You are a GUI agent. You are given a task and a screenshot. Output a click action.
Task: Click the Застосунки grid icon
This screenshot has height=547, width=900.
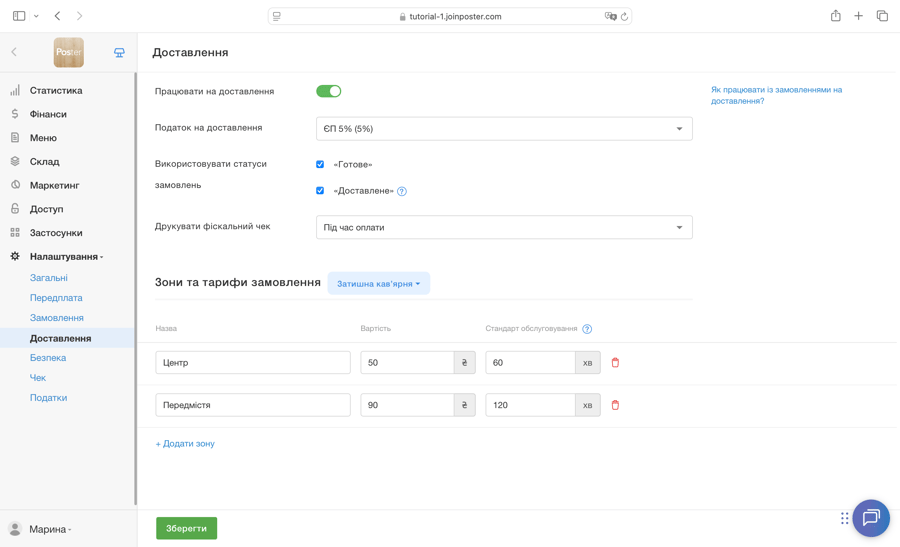tap(15, 232)
